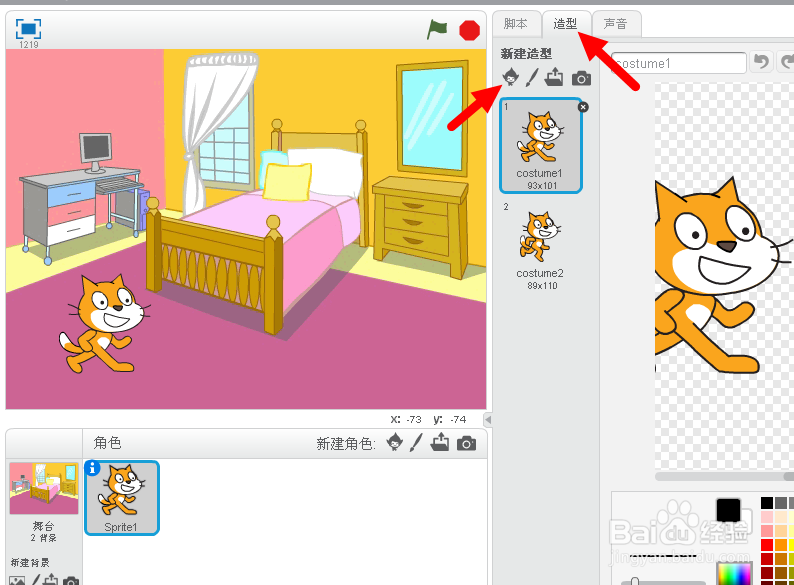Open the 造型 costumes tab
The height and width of the screenshot is (585, 794).
tap(566, 24)
